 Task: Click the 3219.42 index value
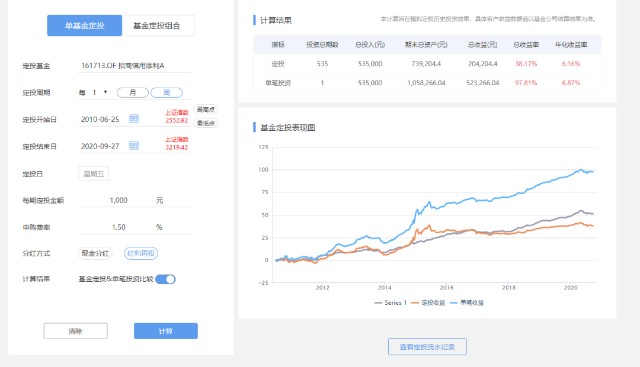click(x=177, y=148)
